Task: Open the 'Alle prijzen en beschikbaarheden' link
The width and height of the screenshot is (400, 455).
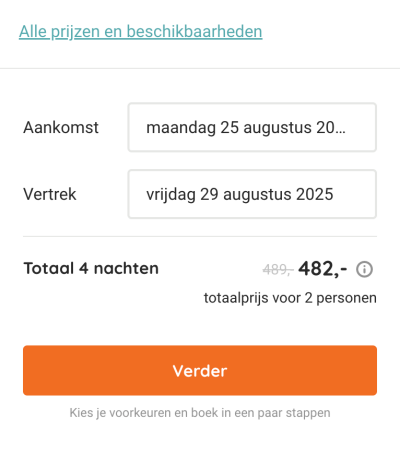Action: [x=140, y=32]
